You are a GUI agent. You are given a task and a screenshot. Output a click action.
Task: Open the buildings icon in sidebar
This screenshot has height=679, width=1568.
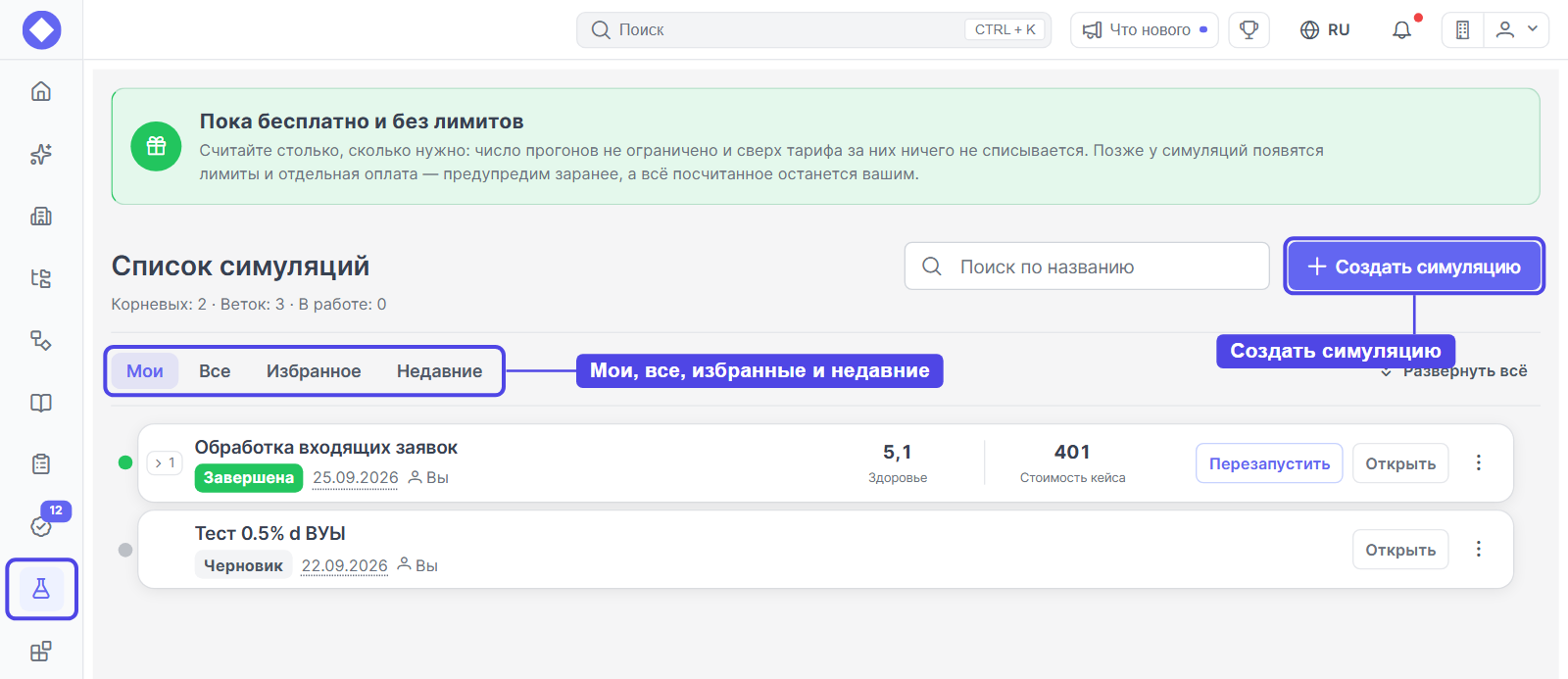(41, 217)
